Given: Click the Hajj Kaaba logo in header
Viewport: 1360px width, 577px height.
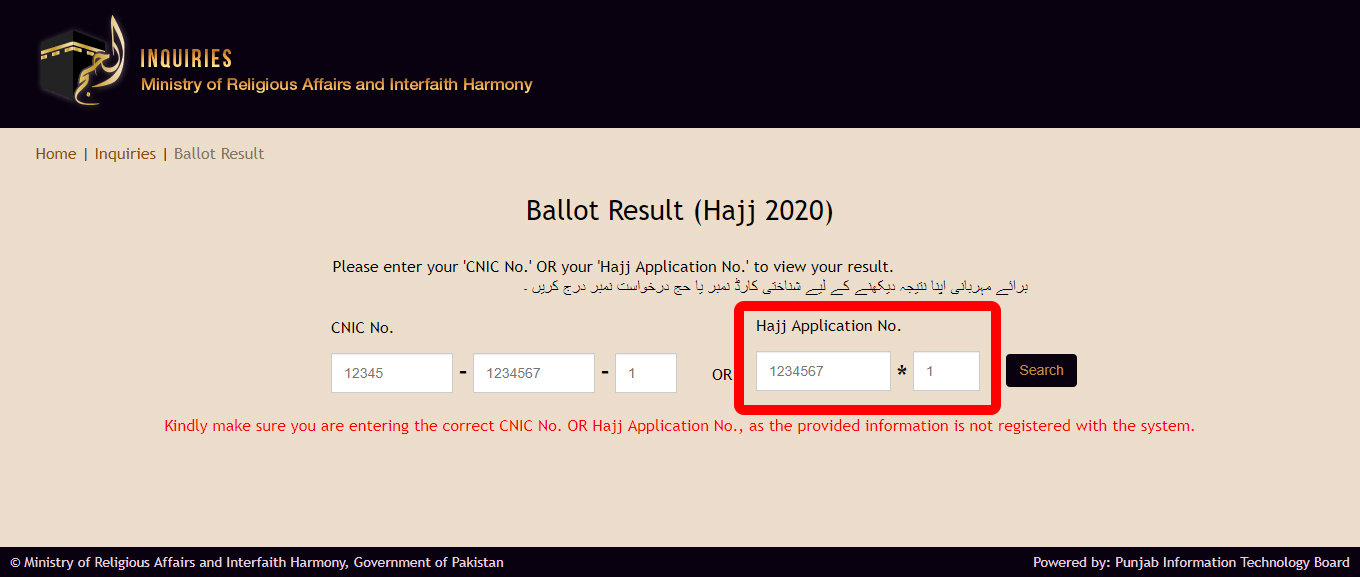Looking at the screenshot, I should point(84,61).
